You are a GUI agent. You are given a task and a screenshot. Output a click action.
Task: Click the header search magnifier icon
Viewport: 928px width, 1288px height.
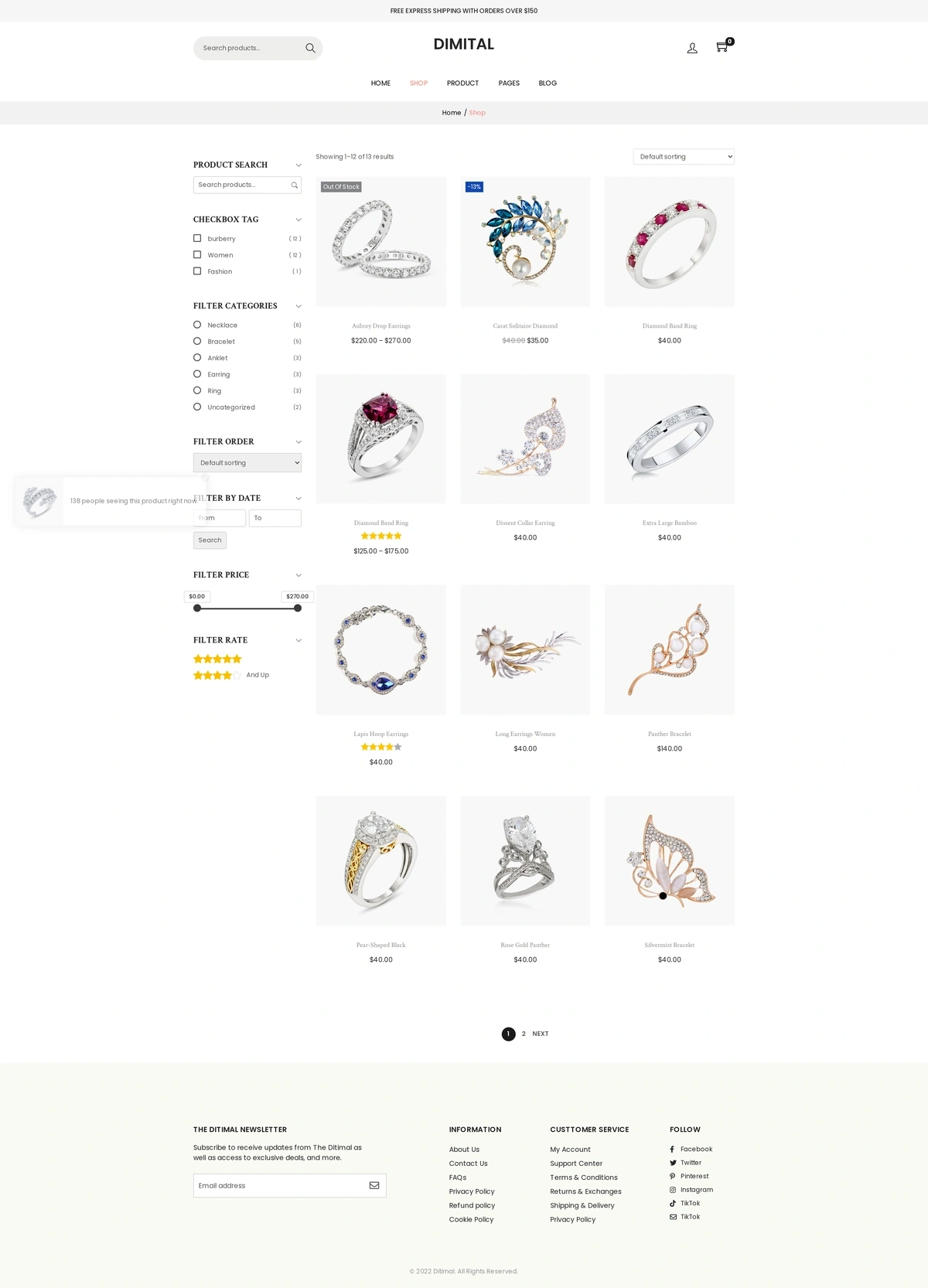point(310,48)
